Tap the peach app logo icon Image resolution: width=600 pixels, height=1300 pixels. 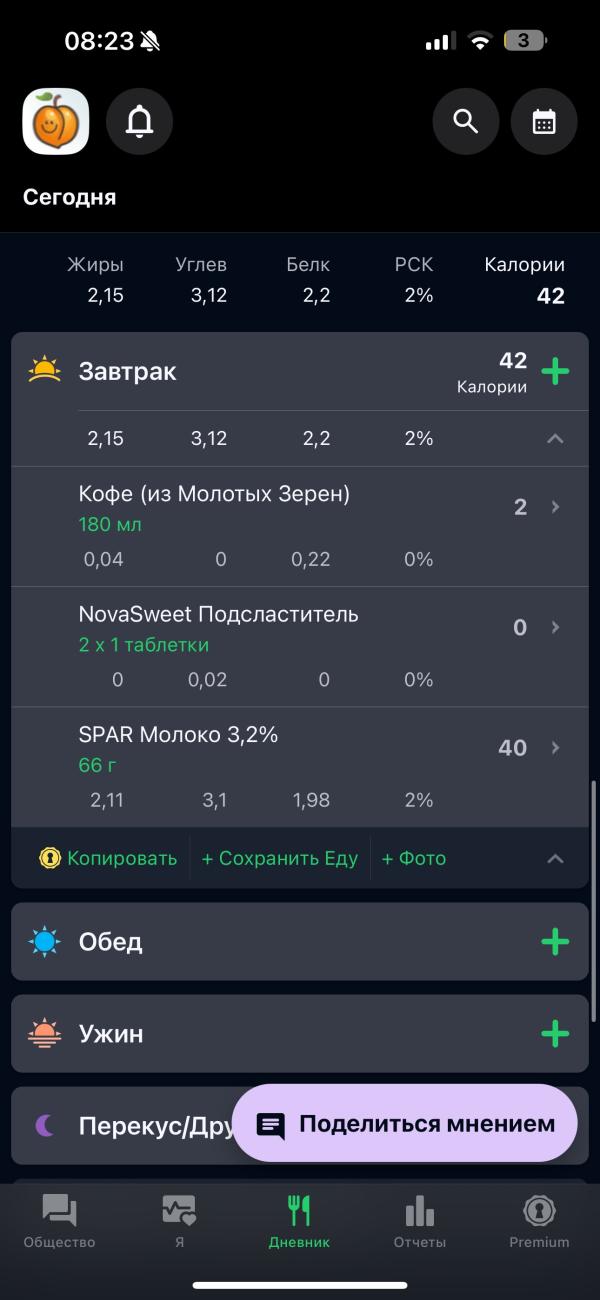coord(56,121)
